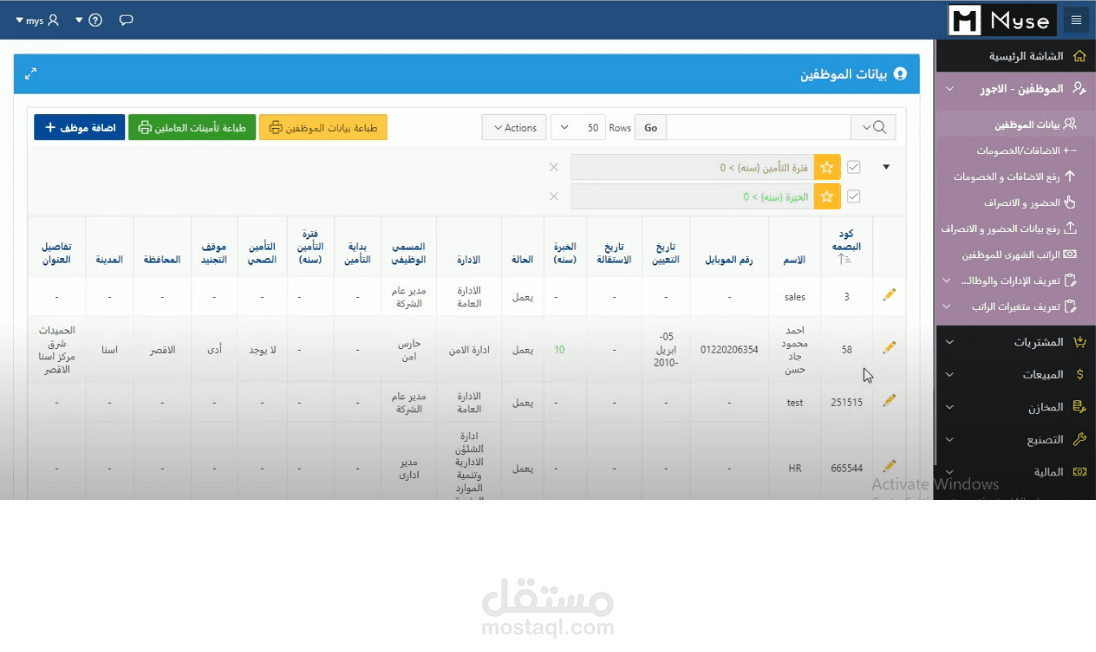Edit employee 58 row pencil icon
Viewport: 1096px width, 652px height.
pyautogui.click(x=889, y=347)
